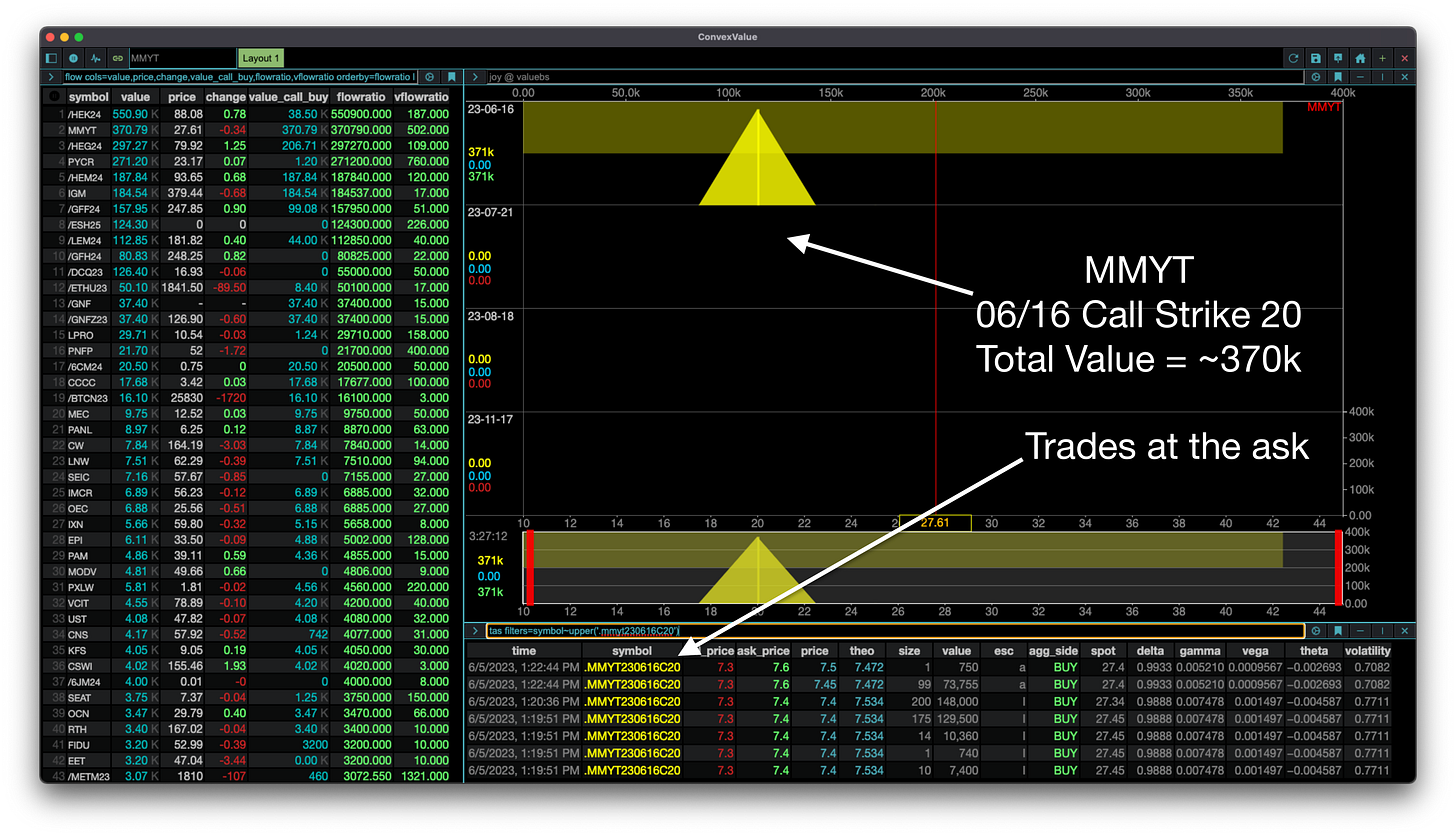This screenshot has height=836, width=1456.
Task: Click the upload layout icon next to save
Action: pos(1337,59)
